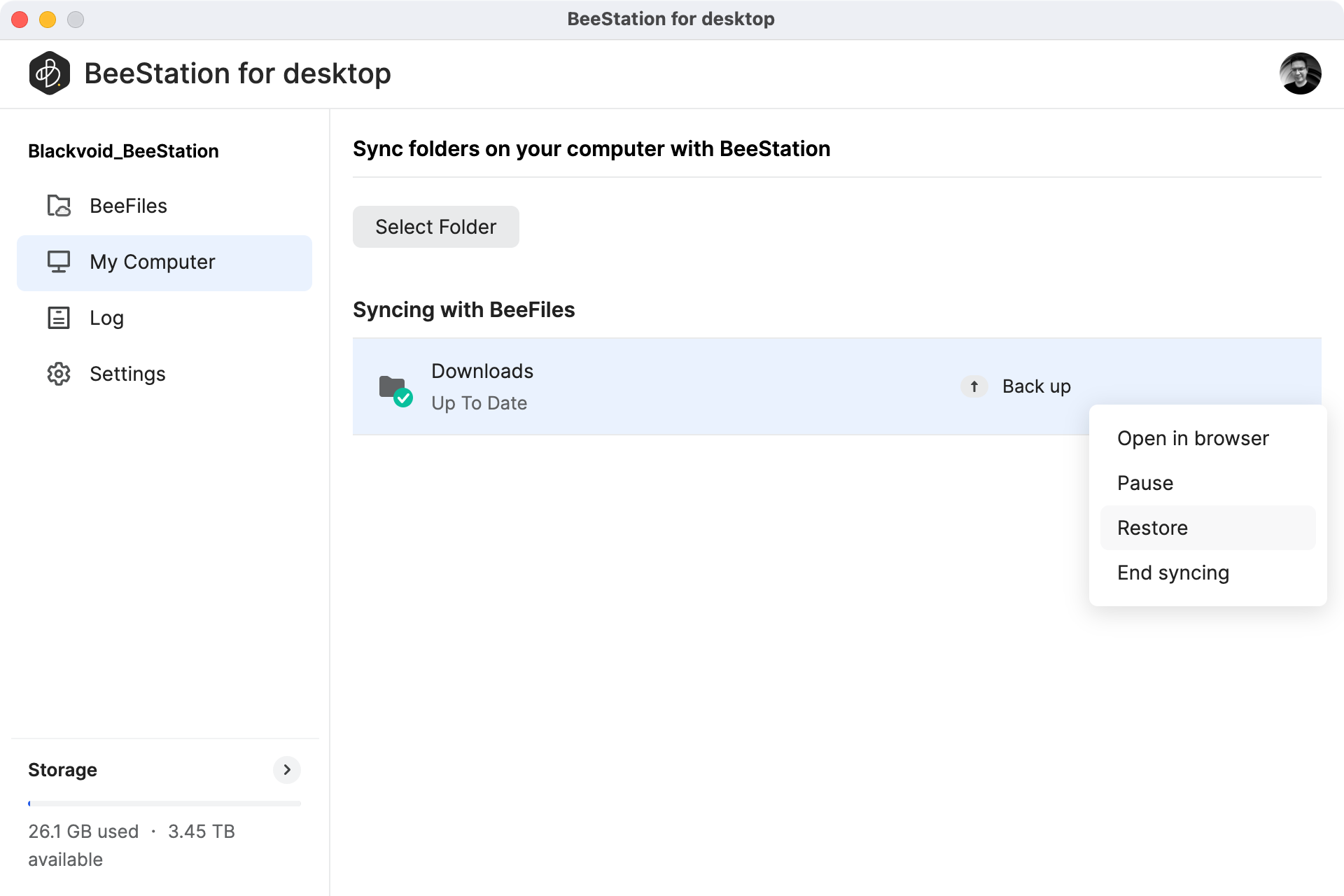Click the Select Folder button
Image resolution: width=1344 pixels, height=896 pixels.
click(x=435, y=227)
